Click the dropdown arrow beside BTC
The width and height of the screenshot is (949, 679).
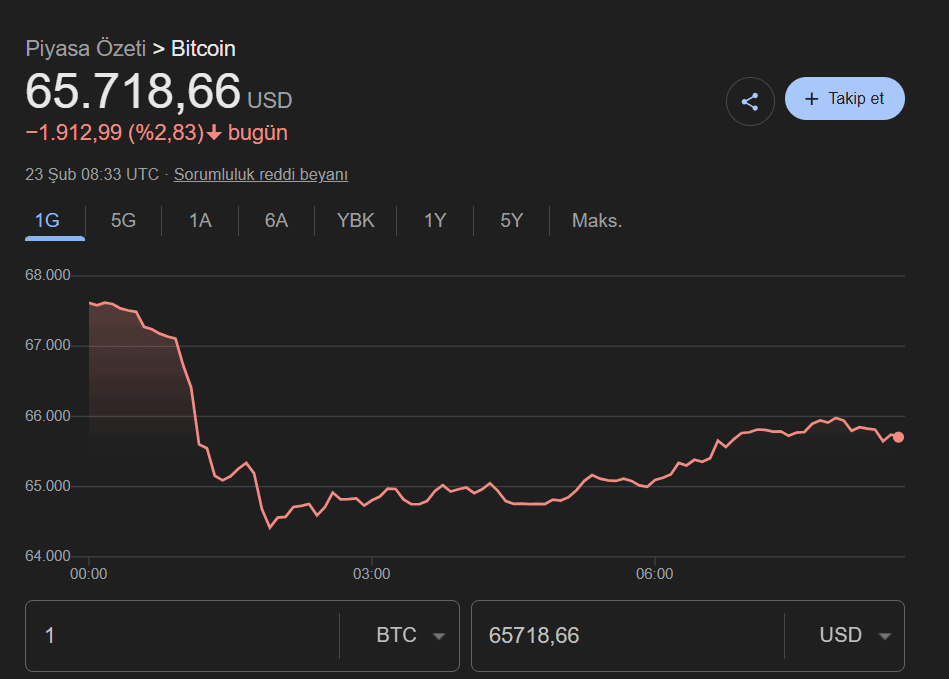point(439,635)
